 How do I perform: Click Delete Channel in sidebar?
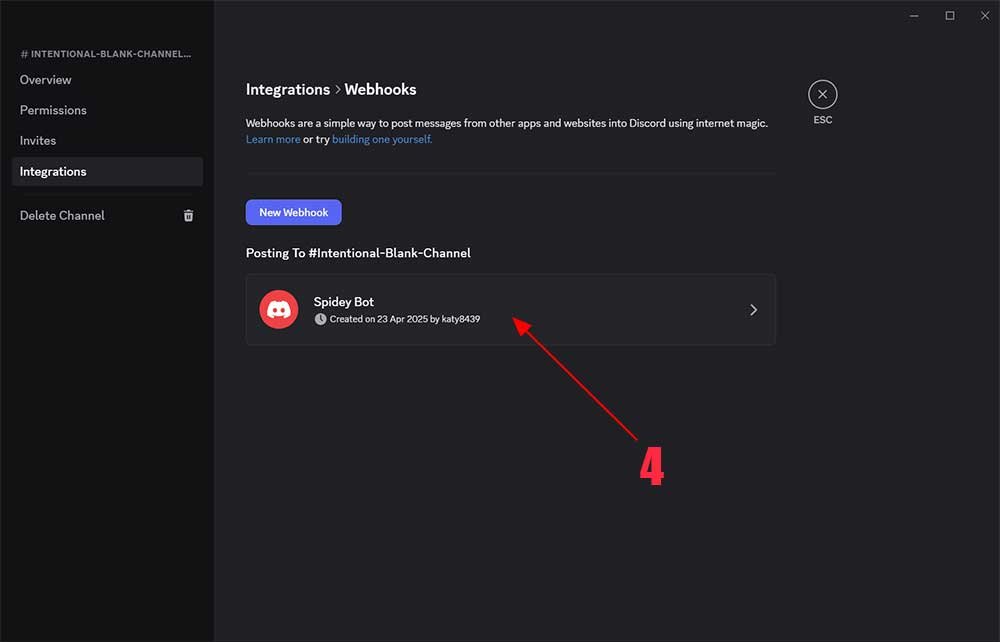click(x=62, y=215)
